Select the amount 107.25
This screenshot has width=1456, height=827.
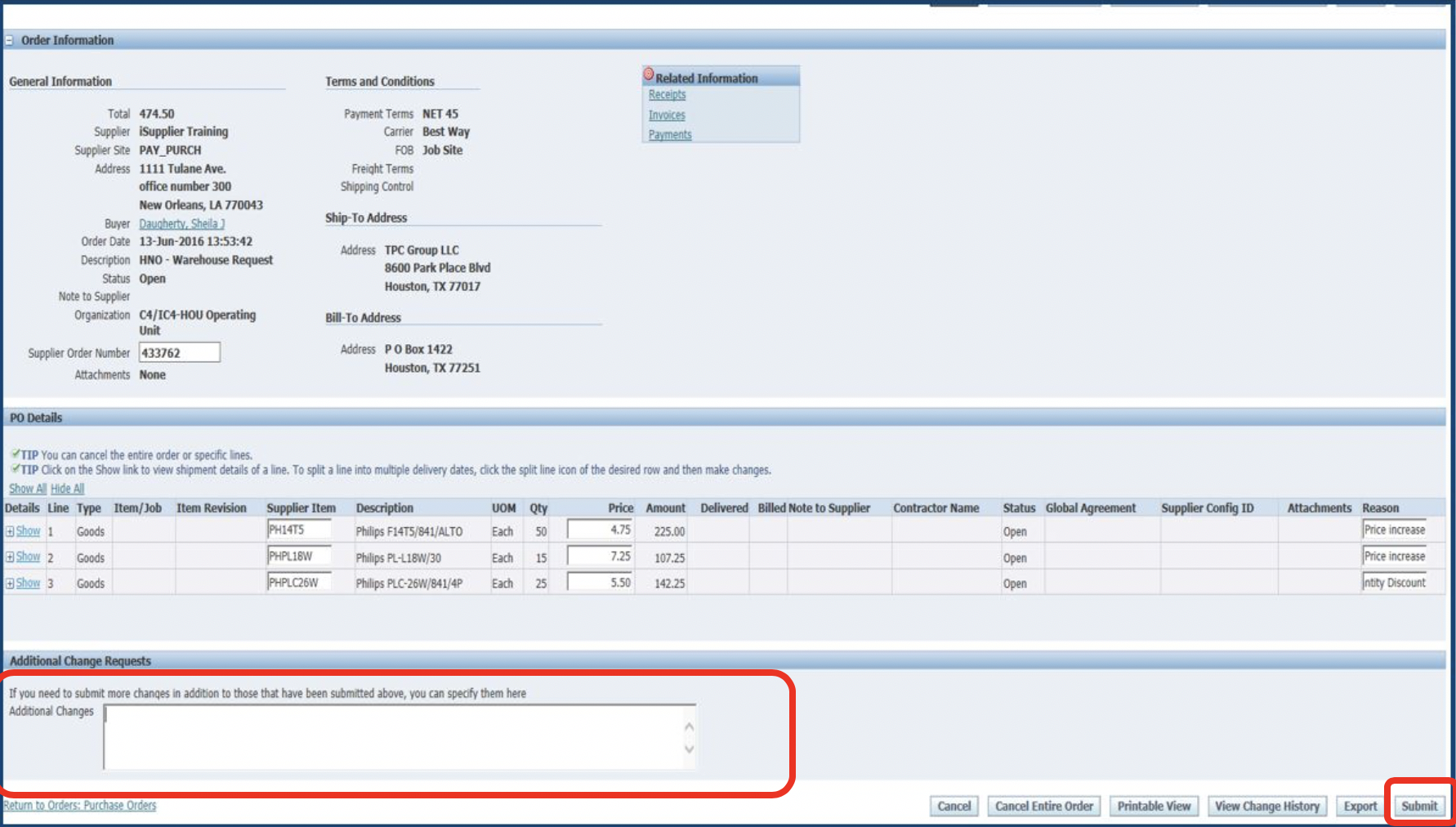click(x=669, y=558)
